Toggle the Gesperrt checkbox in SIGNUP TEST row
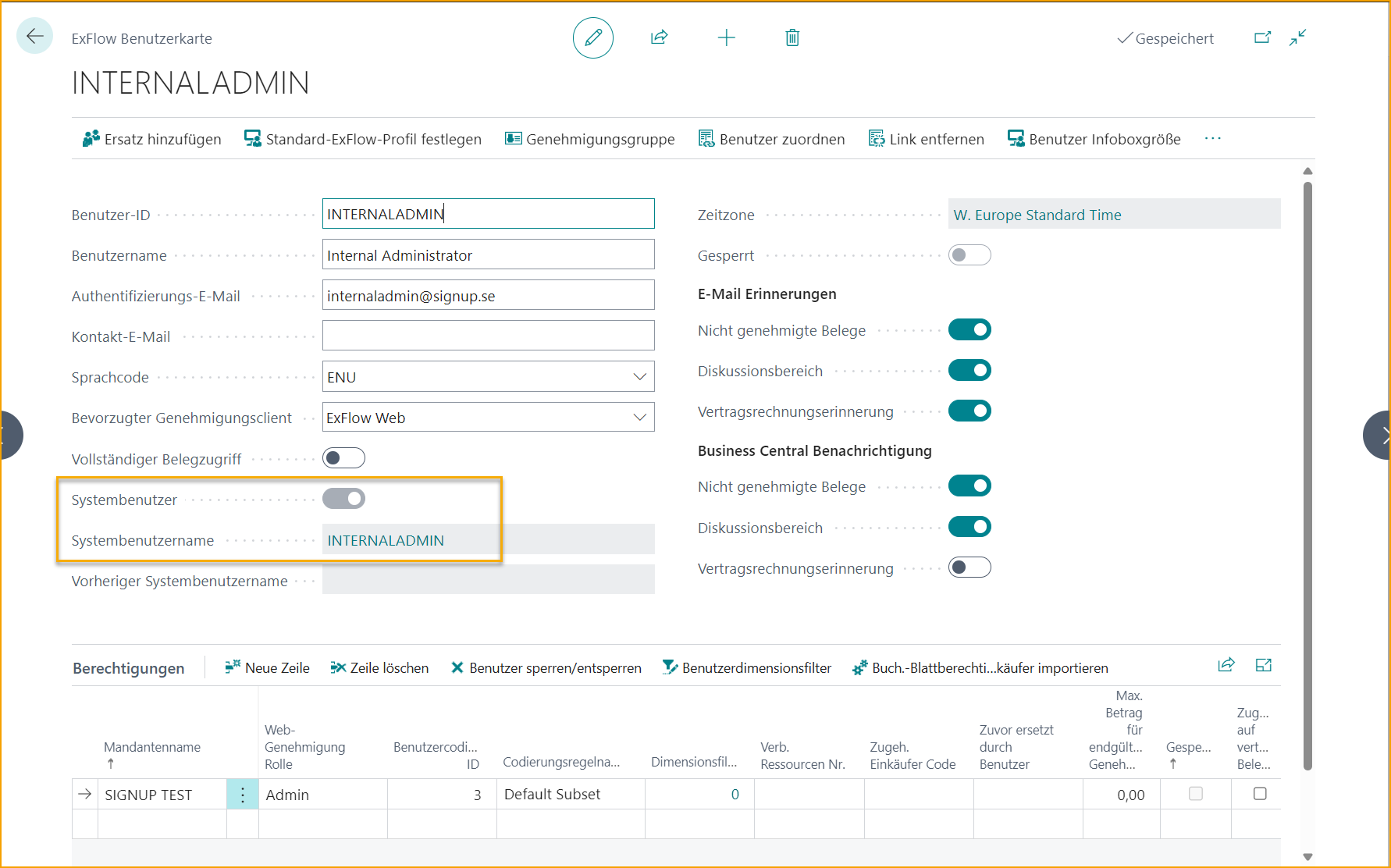This screenshot has width=1391, height=868. click(1196, 794)
